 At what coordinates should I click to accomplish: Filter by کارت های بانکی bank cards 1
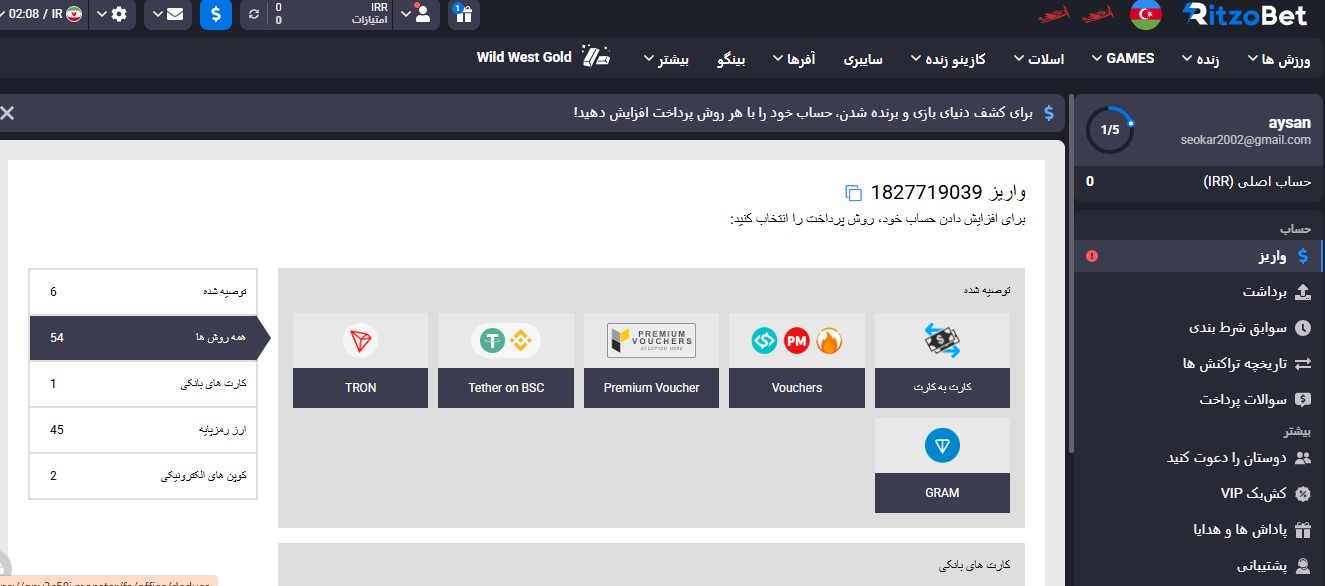pyautogui.click(x=143, y=384)
